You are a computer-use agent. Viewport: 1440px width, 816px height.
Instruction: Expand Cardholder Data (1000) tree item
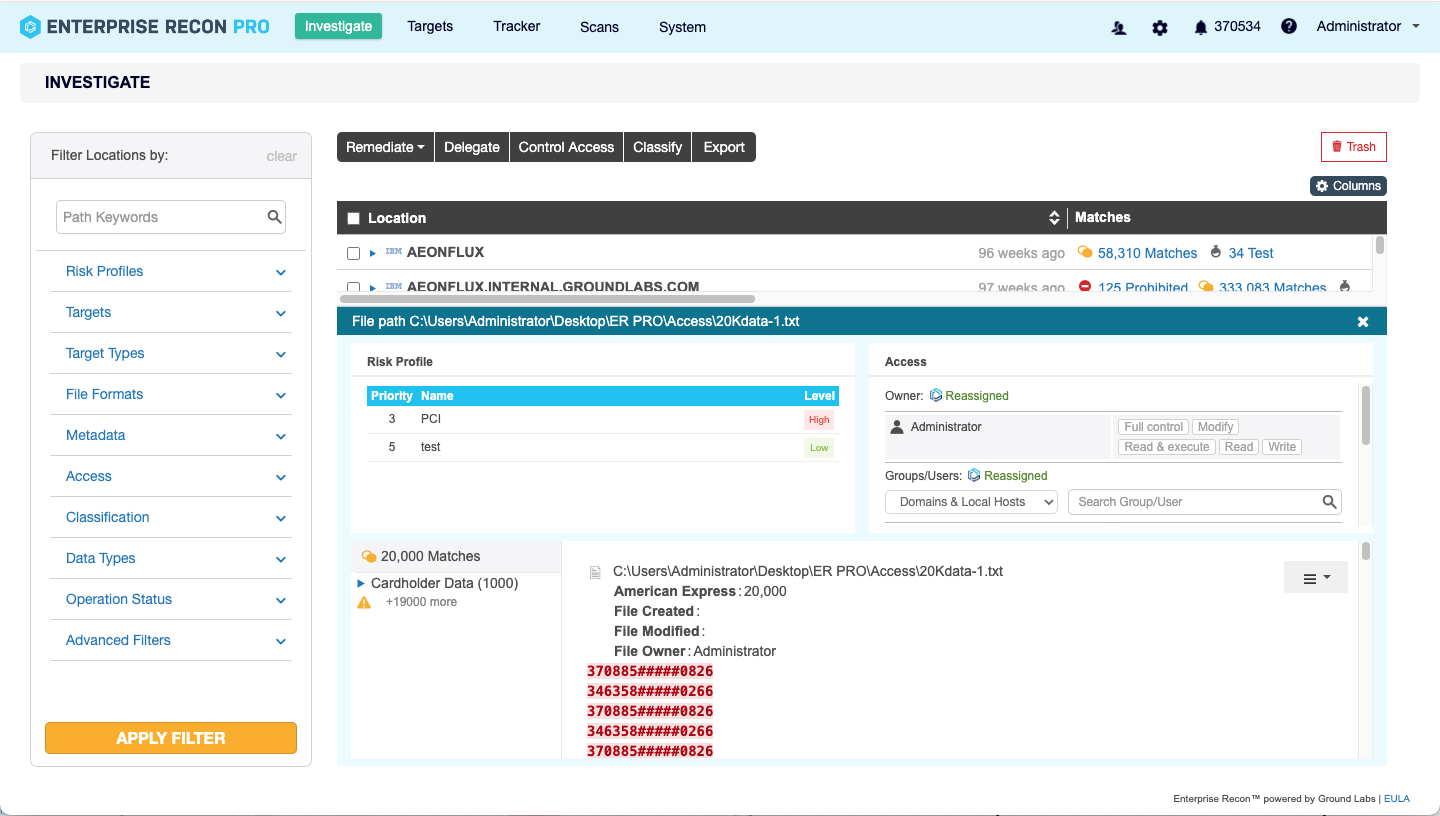click(361, 583)
